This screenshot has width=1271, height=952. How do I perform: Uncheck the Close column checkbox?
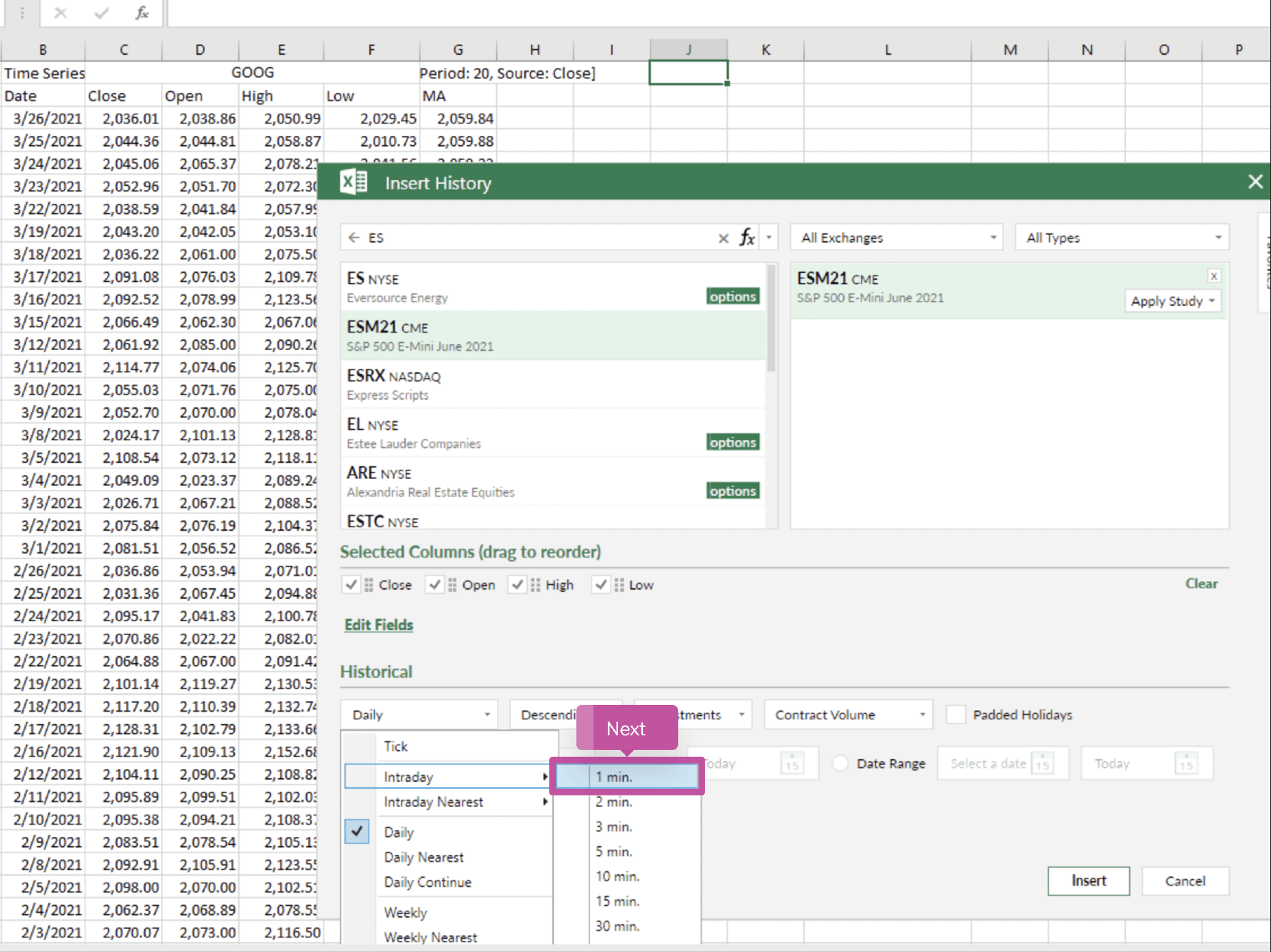(x=351, y=585)
